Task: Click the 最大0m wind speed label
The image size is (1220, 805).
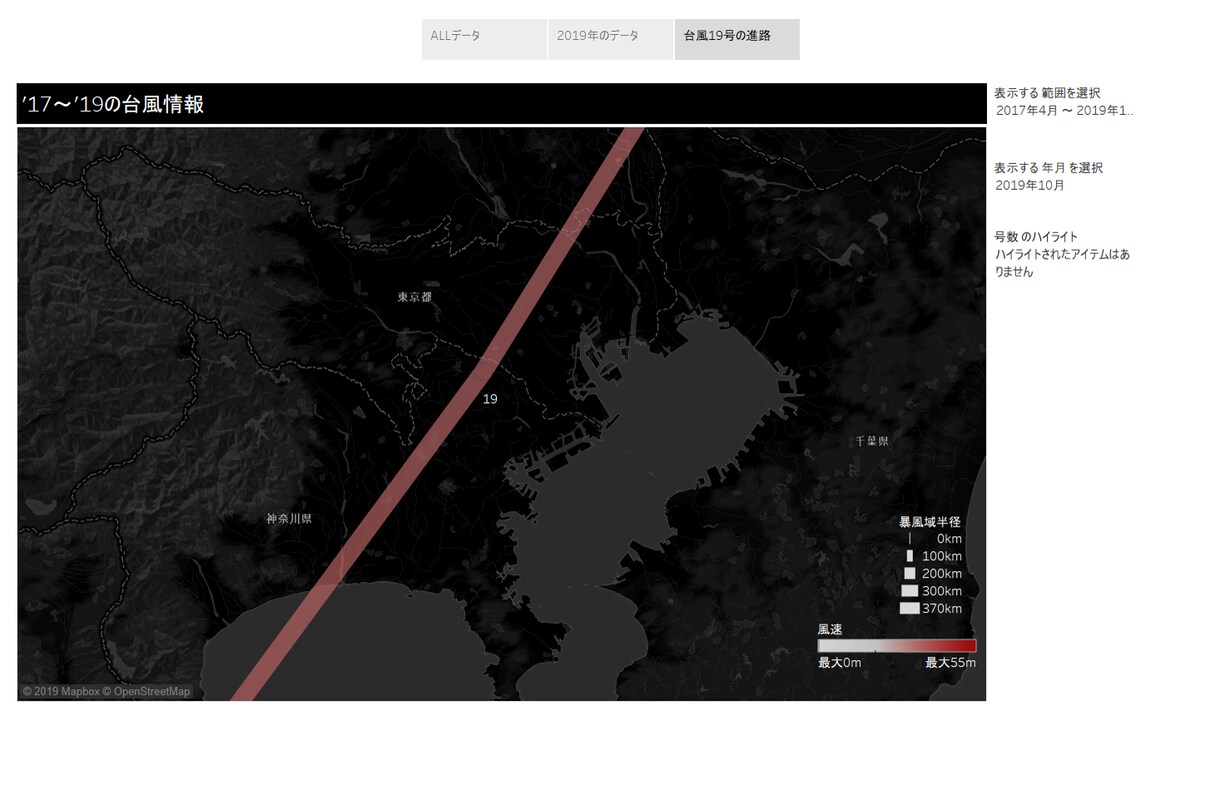Action: (x=840, y=663)
